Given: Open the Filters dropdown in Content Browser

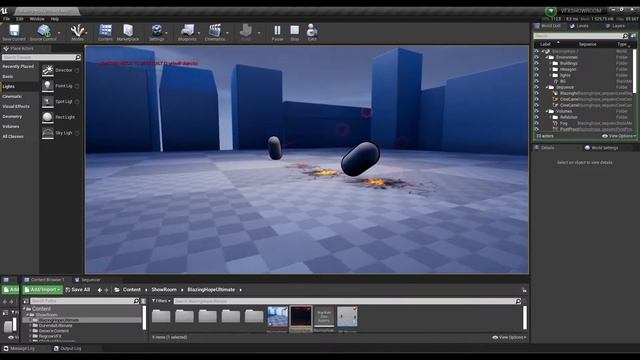Looking at the screenshot, I should [161, 301].
